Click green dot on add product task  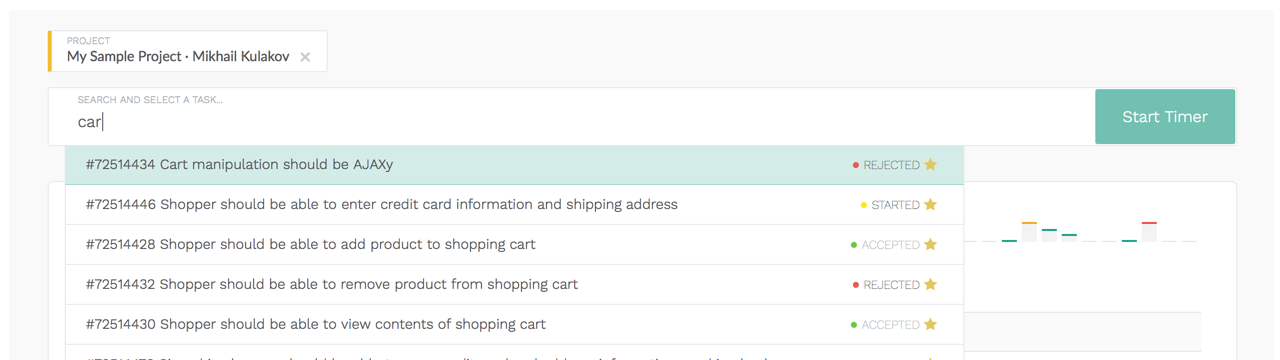[x=854, y=245]
